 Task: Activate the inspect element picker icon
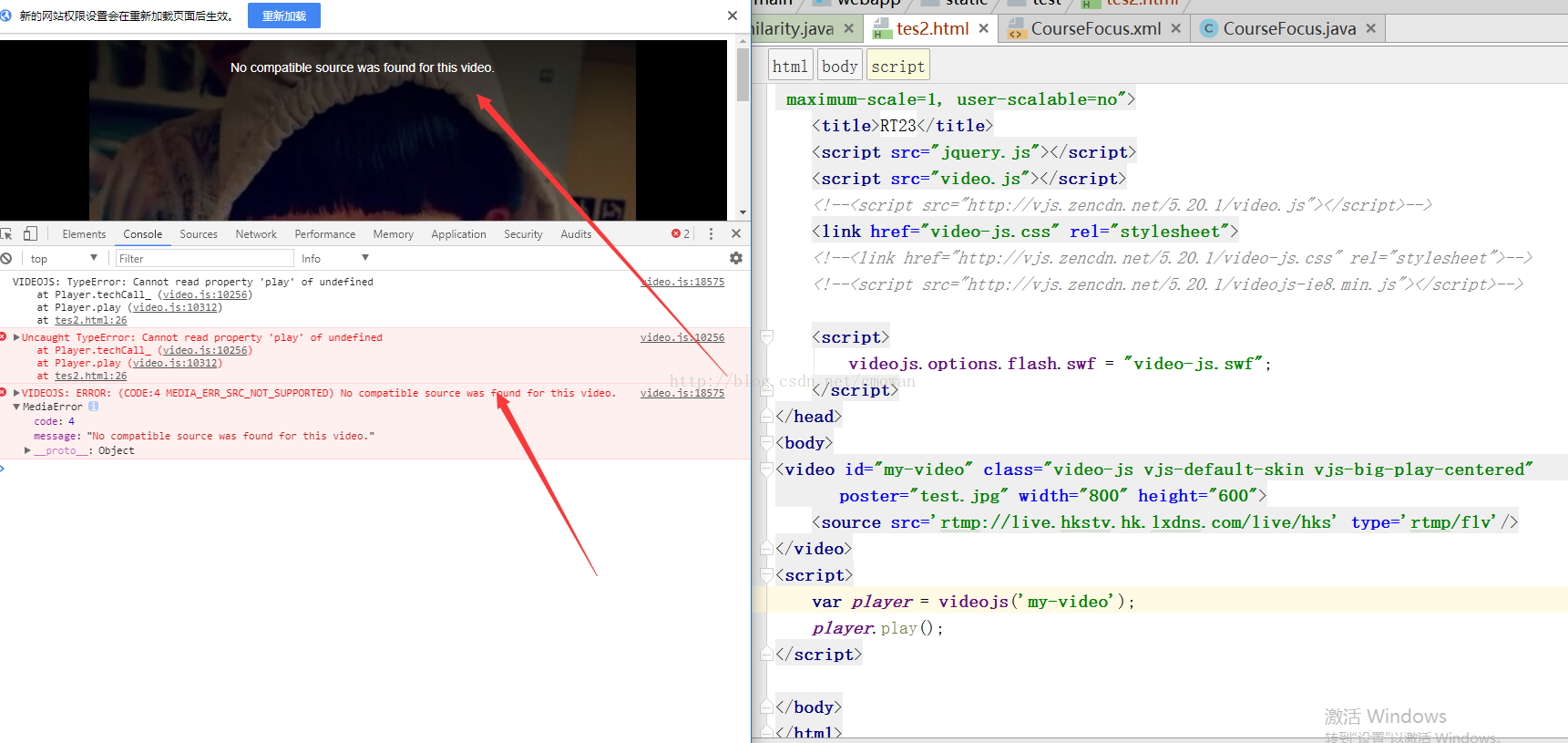tap(7, 233)
